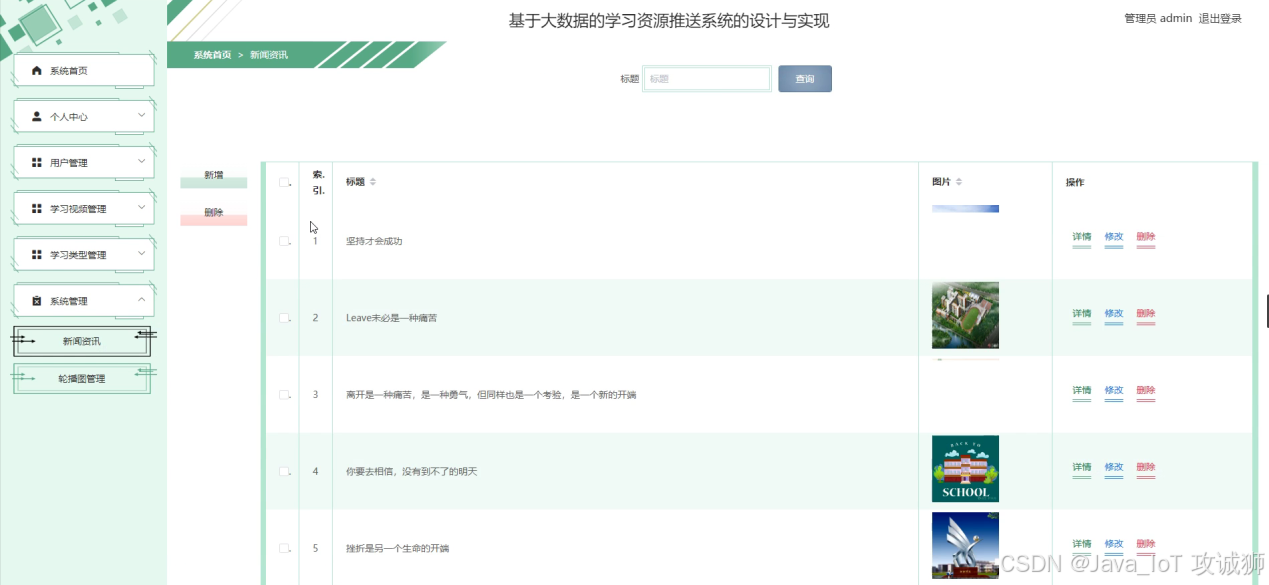Open 详情 for 坚持才会成功
The width and height of the screenshot is (1269, 585).
[1082, 238]
